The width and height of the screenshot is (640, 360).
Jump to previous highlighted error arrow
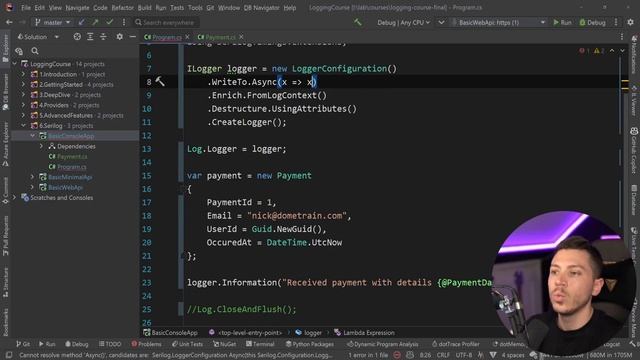tap(612, 51)
